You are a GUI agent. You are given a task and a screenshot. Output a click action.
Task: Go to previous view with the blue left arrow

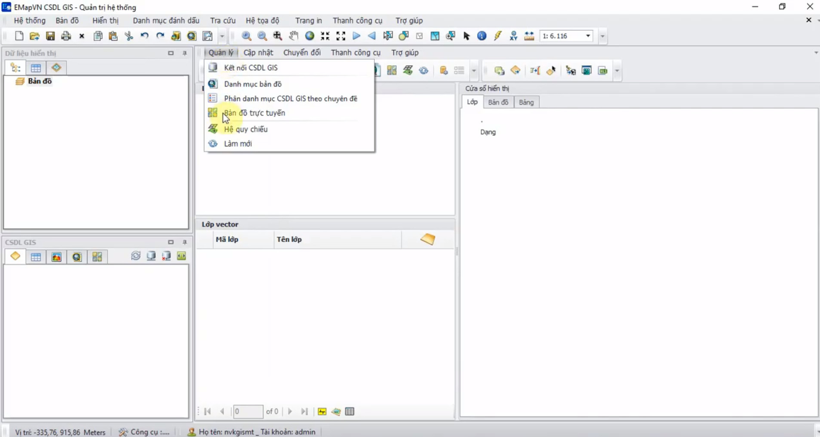point(372,36)
